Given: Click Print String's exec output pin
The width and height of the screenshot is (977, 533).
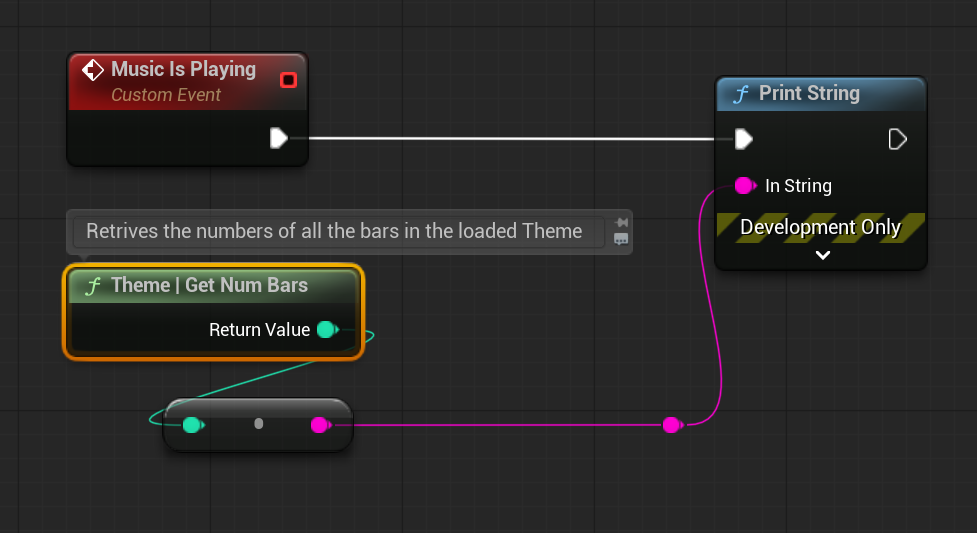Looking at the screenshot, I should click(x=897, y=139).
